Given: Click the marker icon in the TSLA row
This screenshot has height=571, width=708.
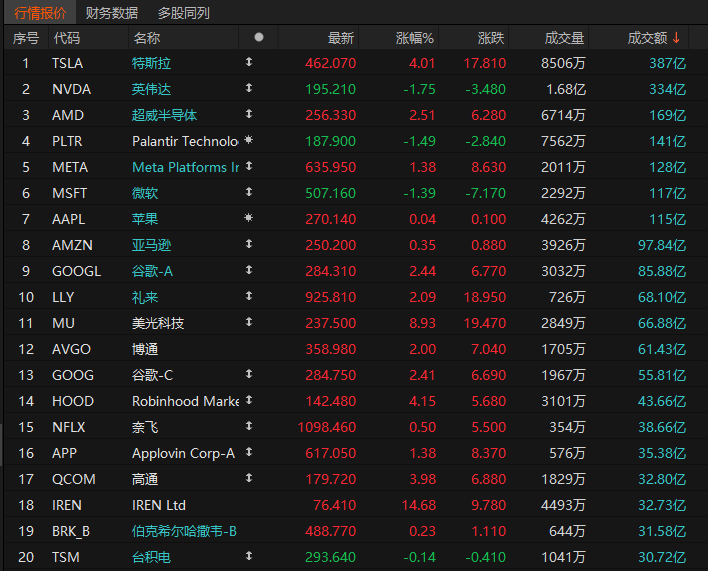Looking at the screenshot, I should tap(249, 62).
